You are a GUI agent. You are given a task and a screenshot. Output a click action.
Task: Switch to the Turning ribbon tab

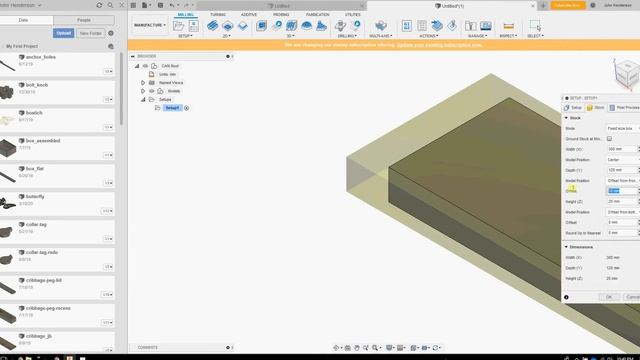point(218,15)
